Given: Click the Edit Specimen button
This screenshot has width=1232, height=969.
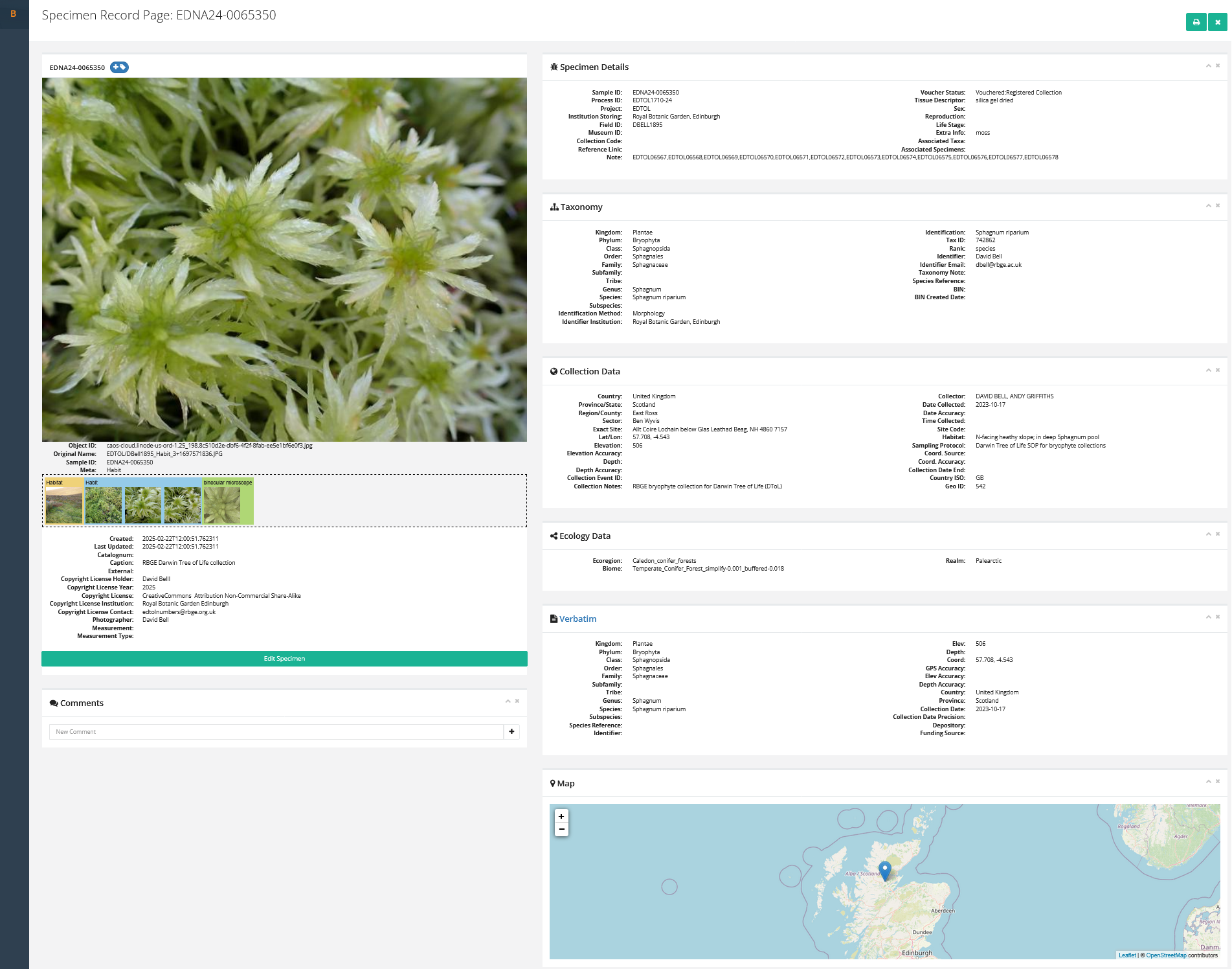Looking at the screenshot, I should tap(284, 659).
